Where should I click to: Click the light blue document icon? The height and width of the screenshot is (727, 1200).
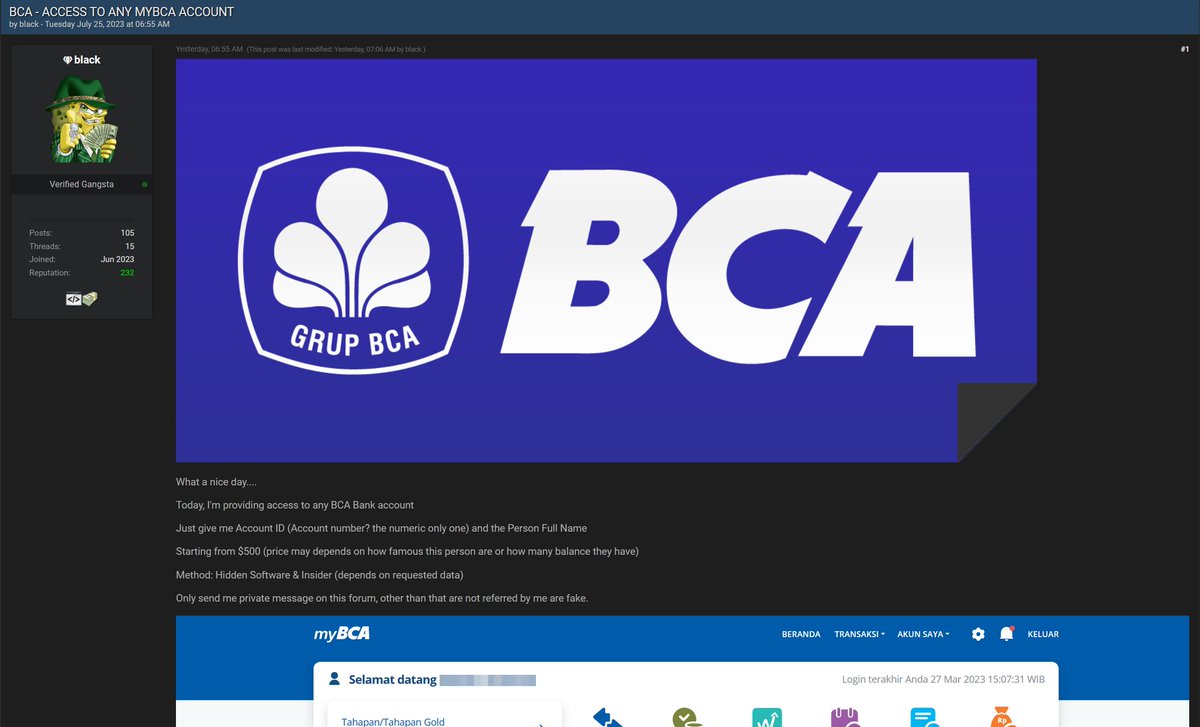click(x=924, y=717)
